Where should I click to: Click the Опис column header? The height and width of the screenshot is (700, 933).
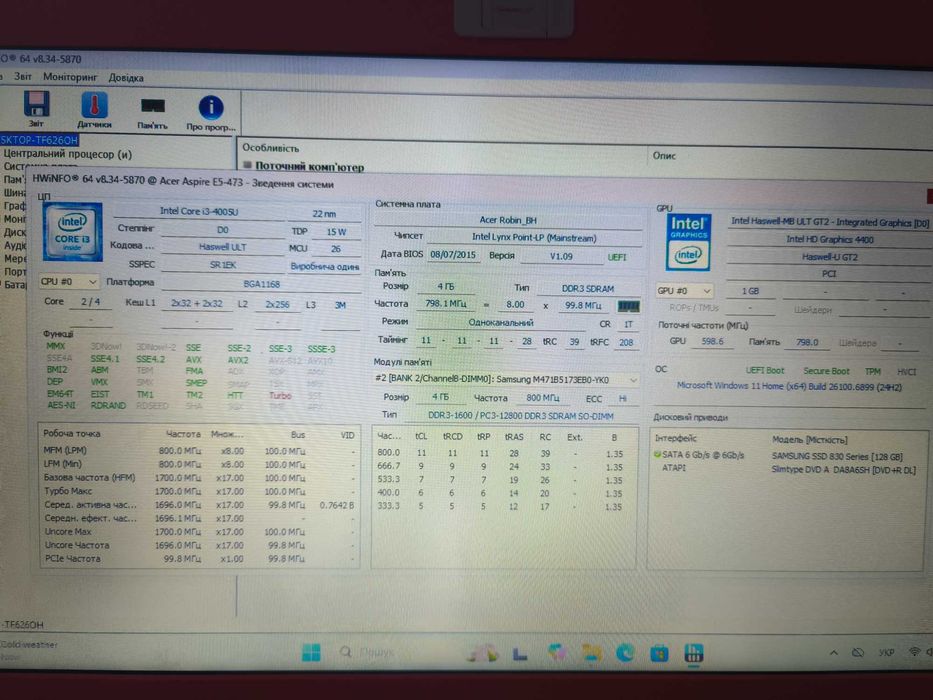664,155
